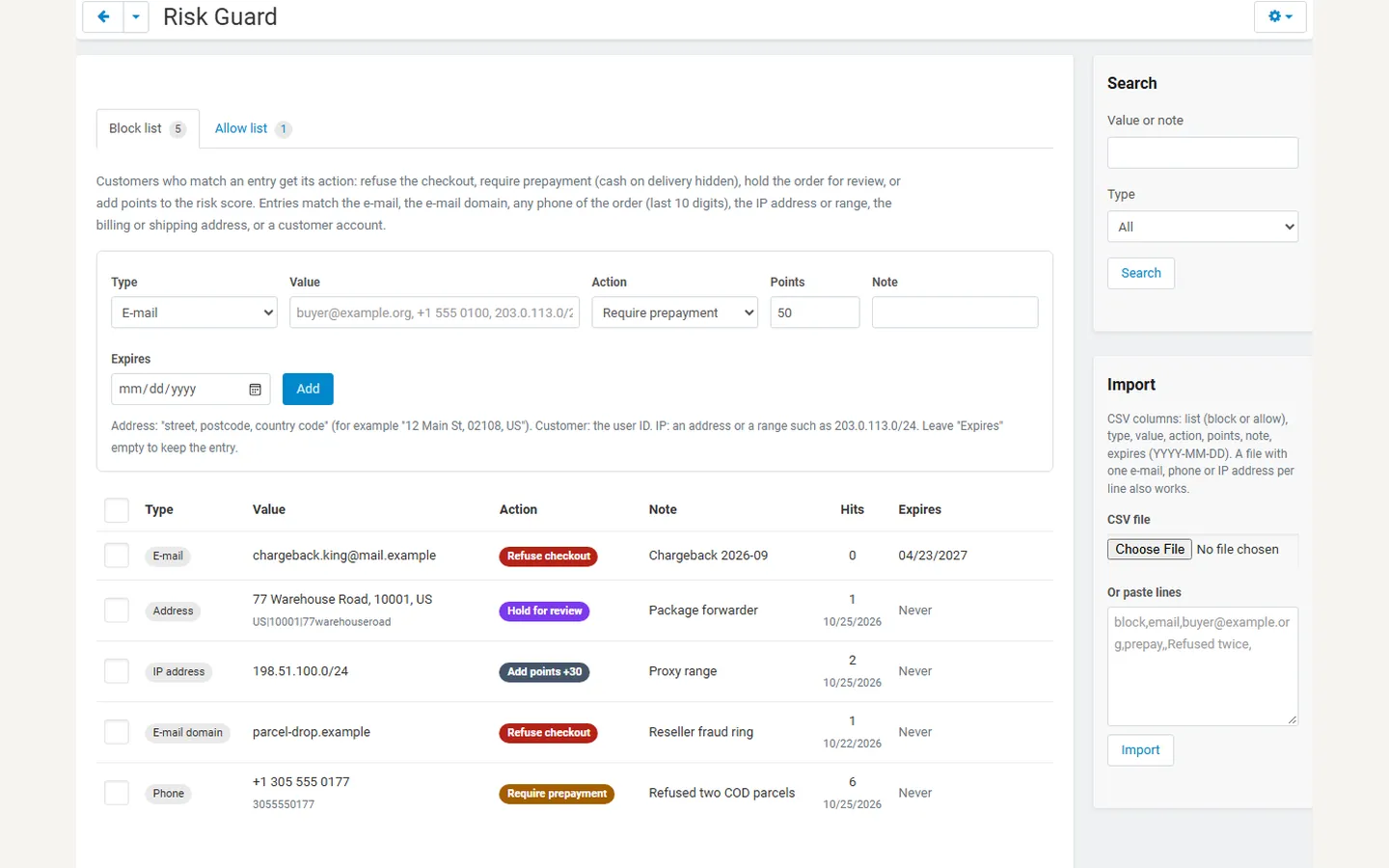Click the E-mail domain type tag

click(x=187, y=733)
